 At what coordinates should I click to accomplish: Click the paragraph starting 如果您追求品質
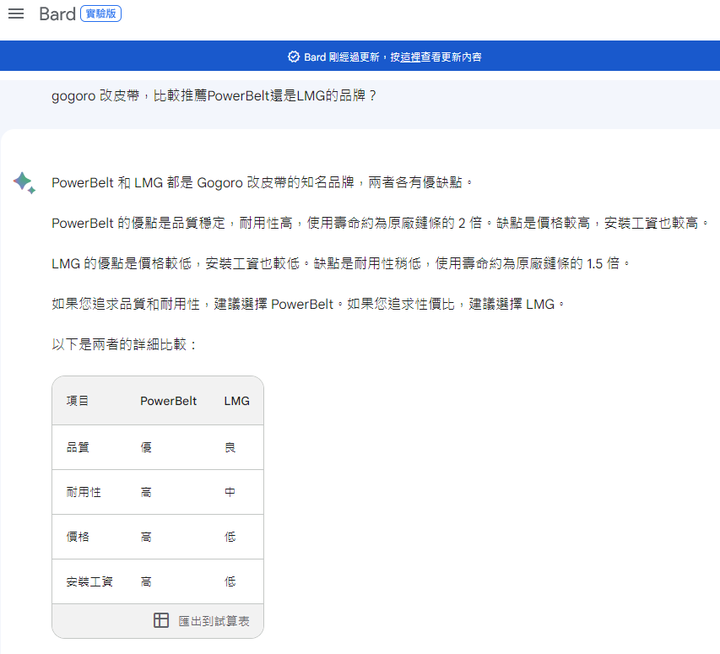tap(308, 304)
